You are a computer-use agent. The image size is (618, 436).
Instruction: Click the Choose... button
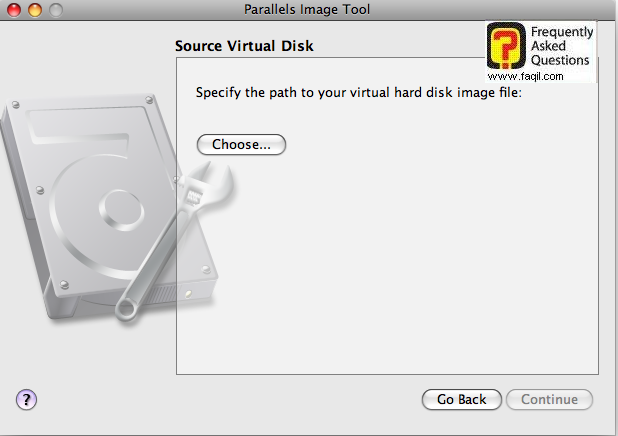pos(241,145)
